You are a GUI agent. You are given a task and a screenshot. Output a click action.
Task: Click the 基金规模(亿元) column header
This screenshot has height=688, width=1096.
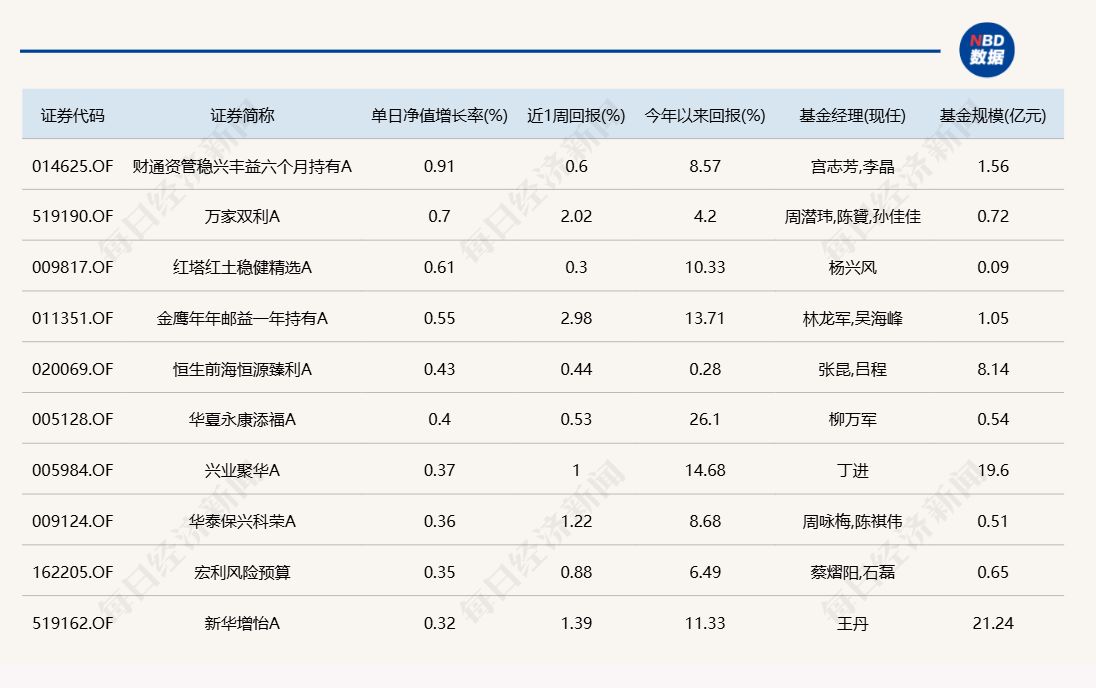993,115
